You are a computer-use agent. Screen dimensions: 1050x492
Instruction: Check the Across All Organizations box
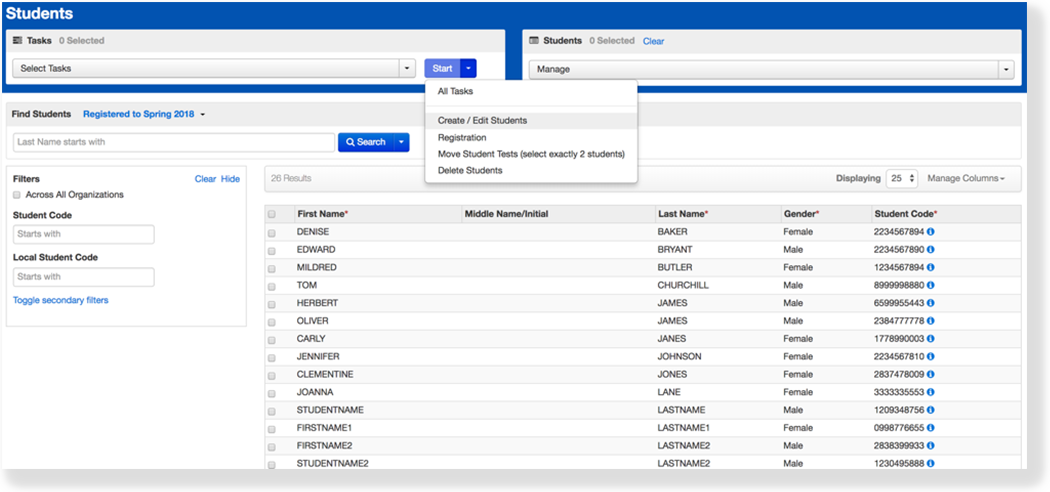point(17,195)
